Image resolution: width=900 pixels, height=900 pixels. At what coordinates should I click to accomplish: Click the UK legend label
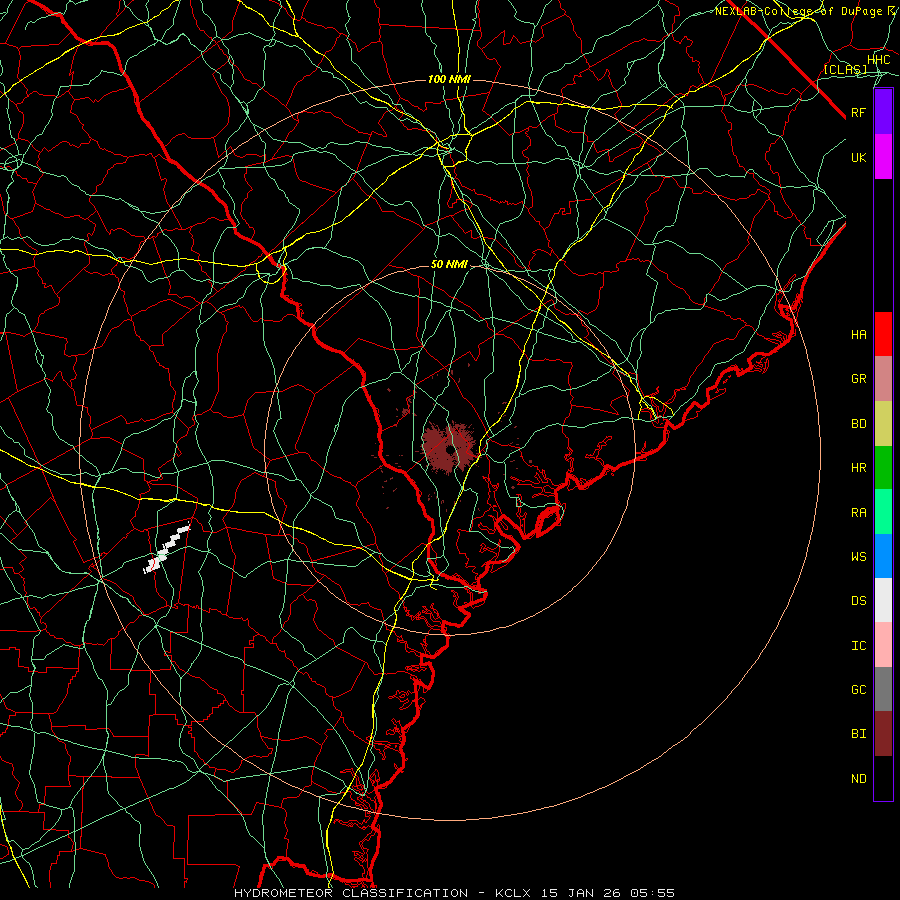point(858,157)
